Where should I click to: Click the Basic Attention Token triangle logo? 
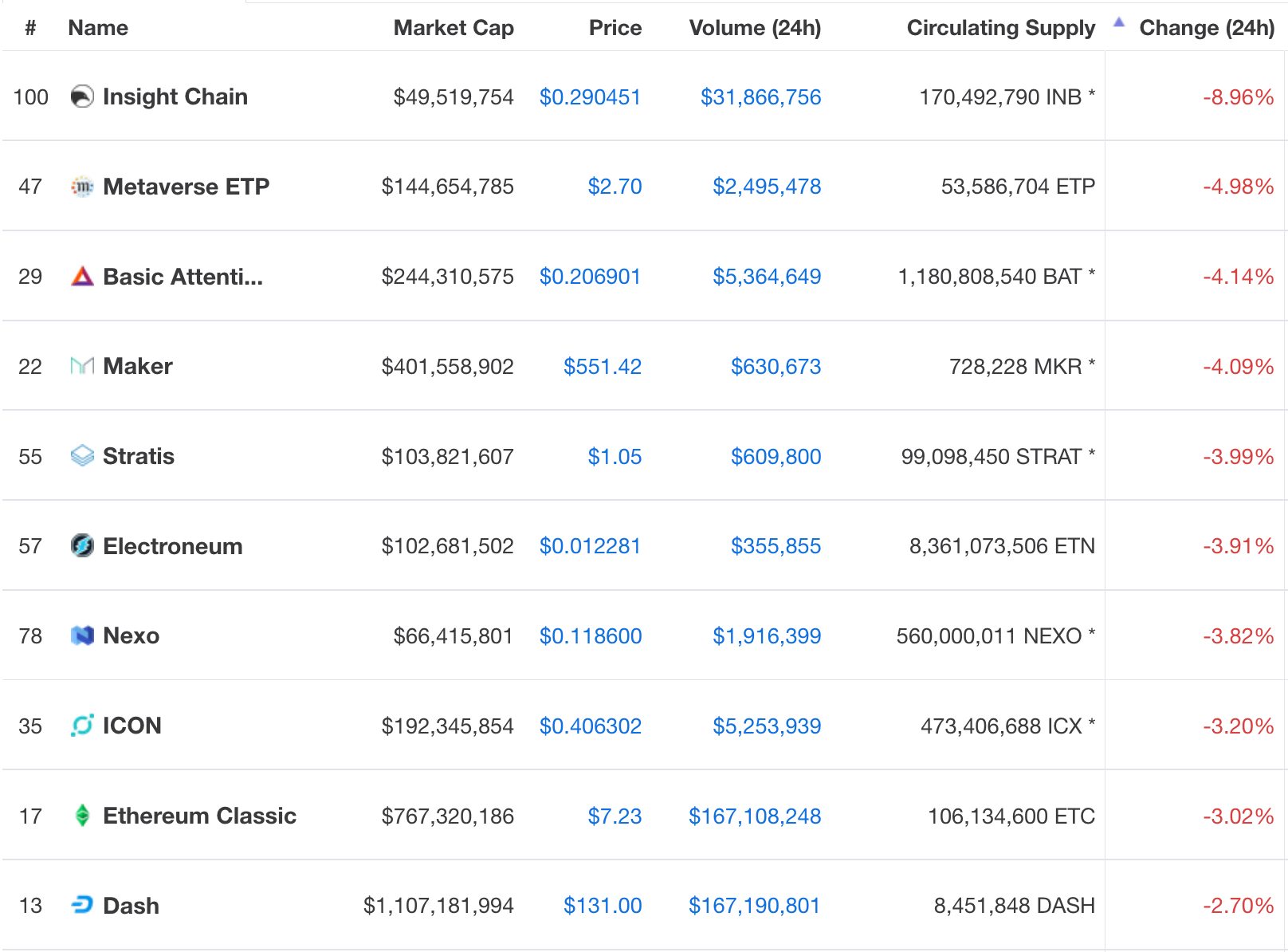point(82,277)
